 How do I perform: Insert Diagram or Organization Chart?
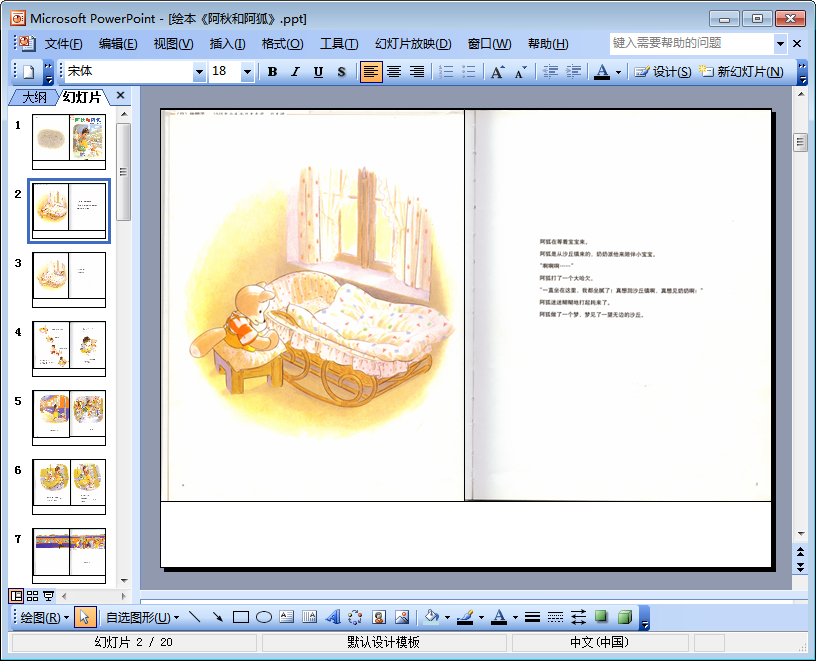(355, 618)
